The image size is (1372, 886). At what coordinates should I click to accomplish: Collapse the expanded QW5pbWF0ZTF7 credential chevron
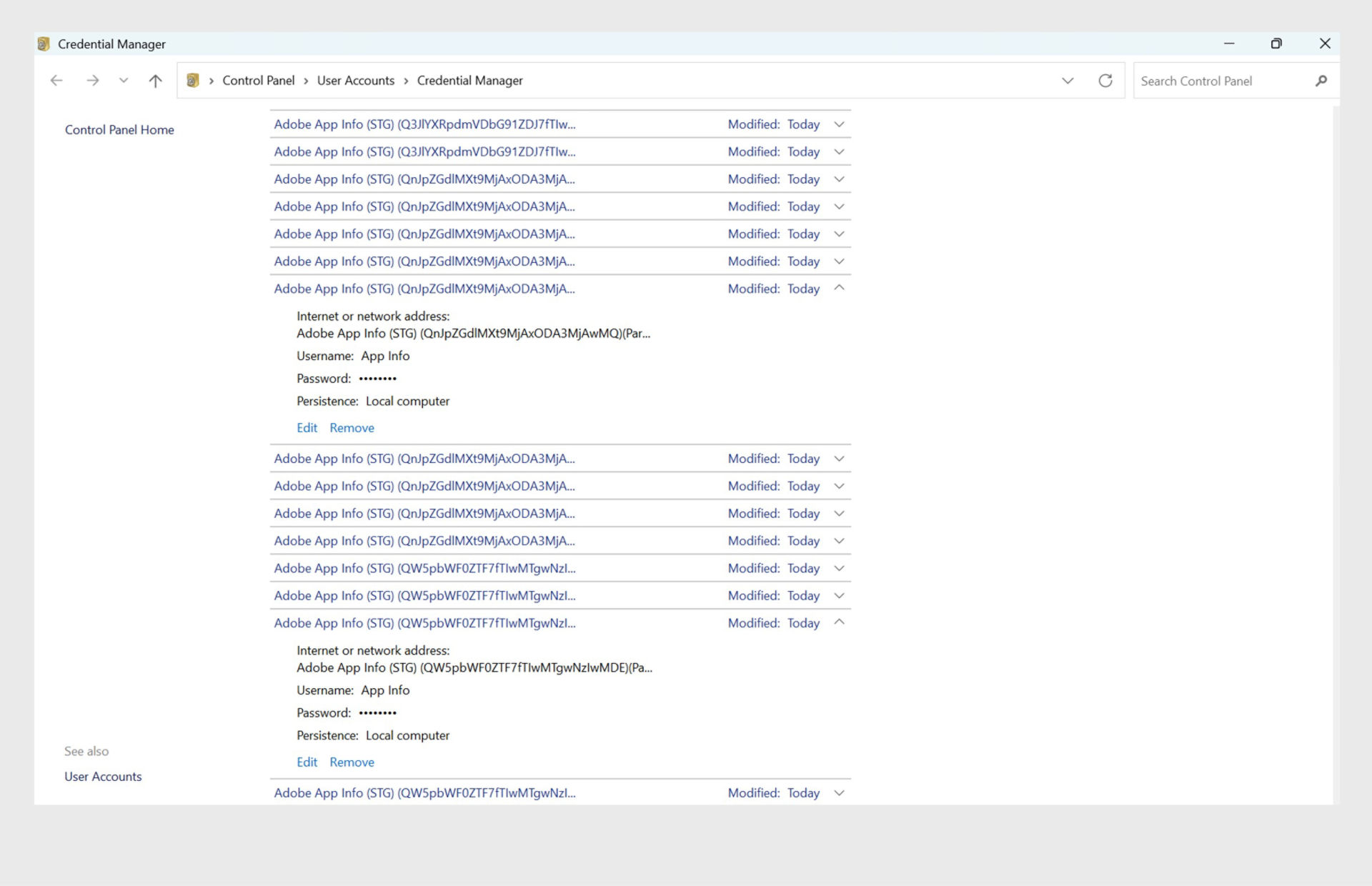pyautogui.click(x=840, y=622)
